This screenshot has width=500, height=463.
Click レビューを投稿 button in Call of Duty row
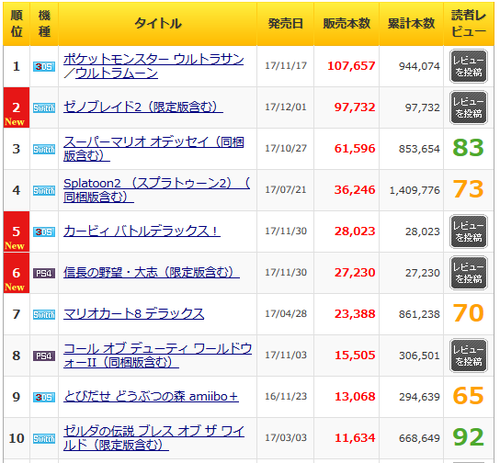[468, 356]
